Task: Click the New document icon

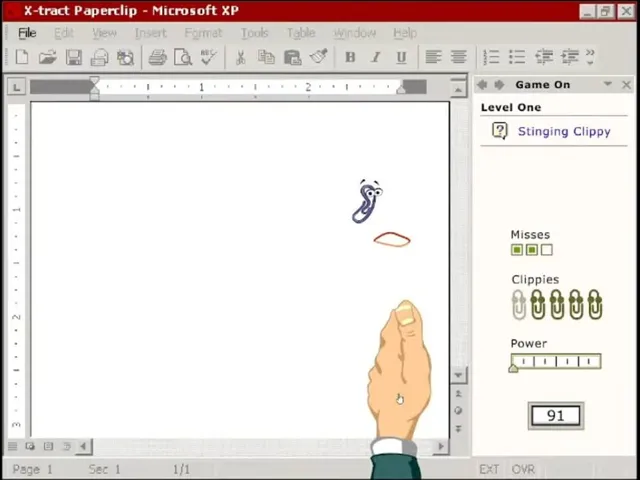Action: 22,57
